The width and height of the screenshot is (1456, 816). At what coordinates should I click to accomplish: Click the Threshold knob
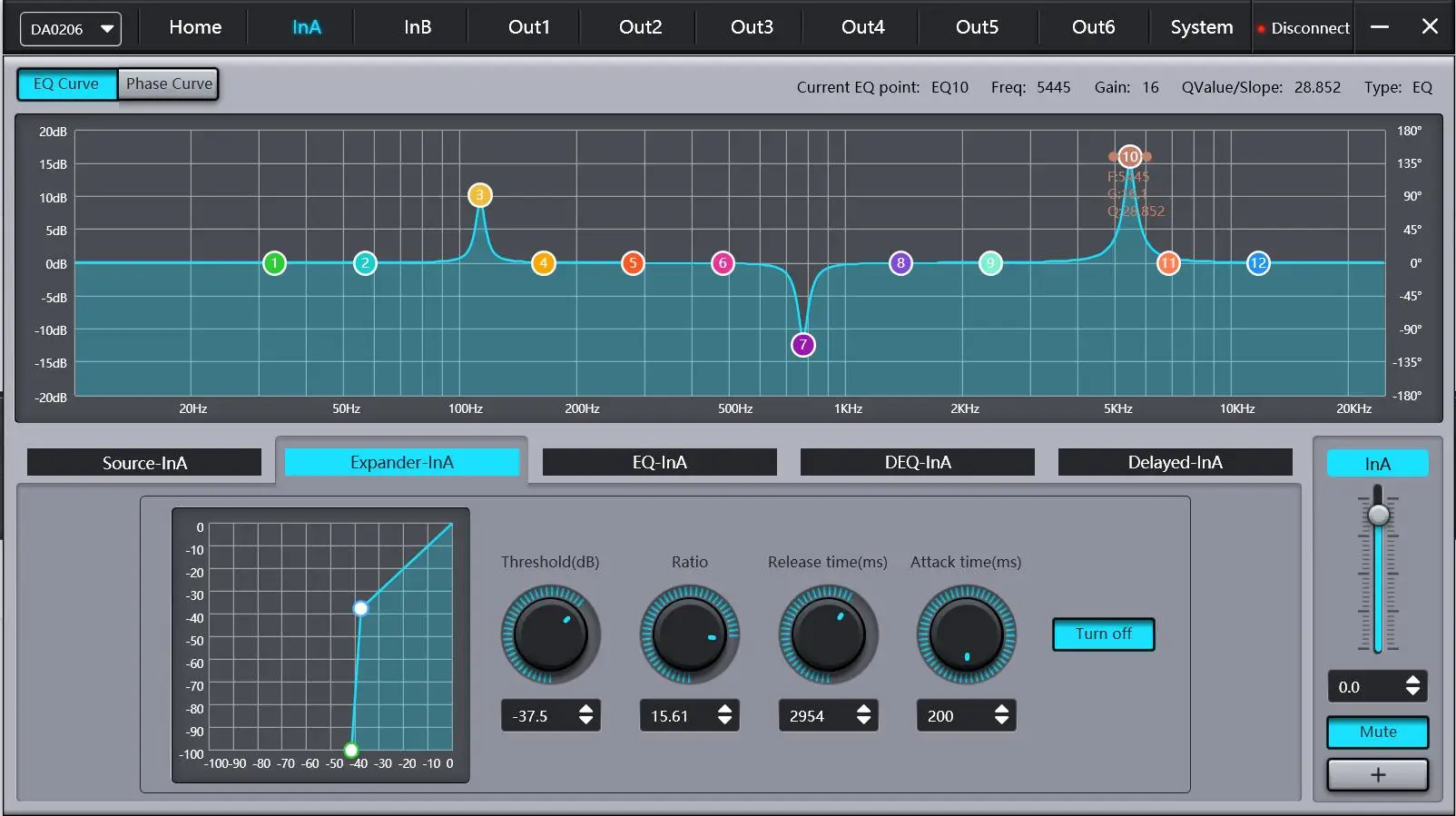tap(550, 634)
